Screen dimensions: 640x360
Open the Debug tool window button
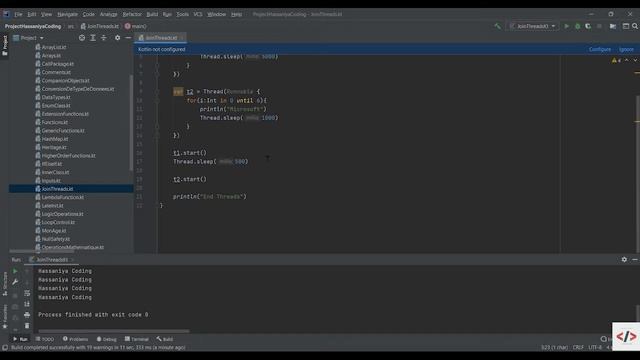pyautogui.click(x=107, y=339)
